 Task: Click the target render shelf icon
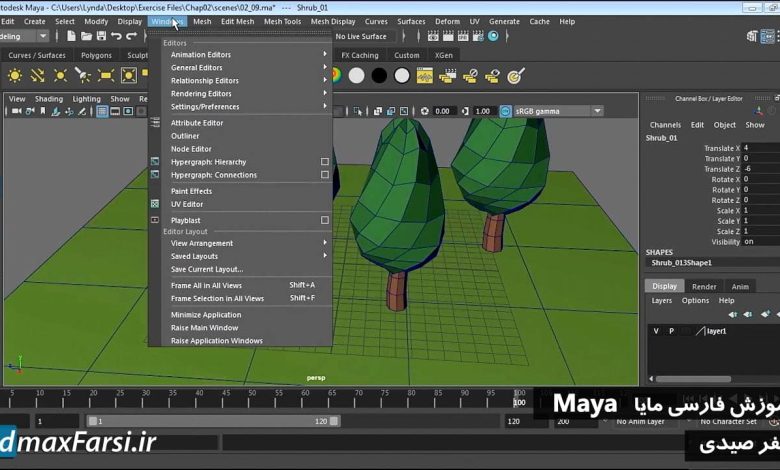[x=516, y=76]
